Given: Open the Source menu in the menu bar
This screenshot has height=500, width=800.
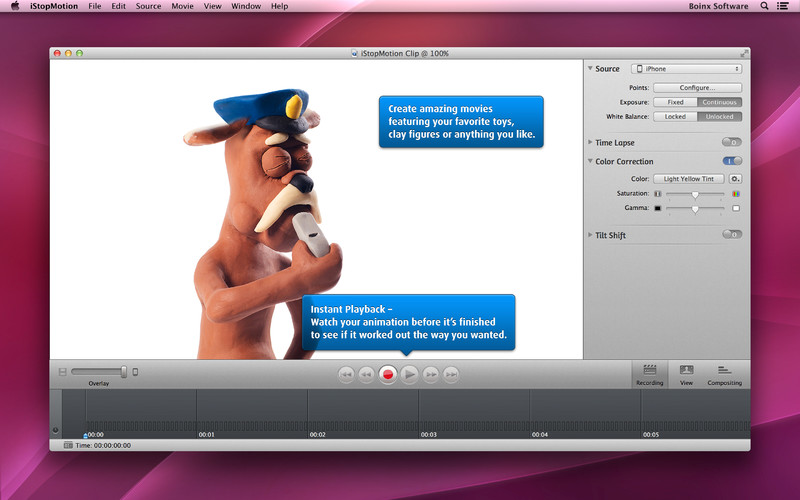Looking at the screenshot, I should (x=148, y=6).
